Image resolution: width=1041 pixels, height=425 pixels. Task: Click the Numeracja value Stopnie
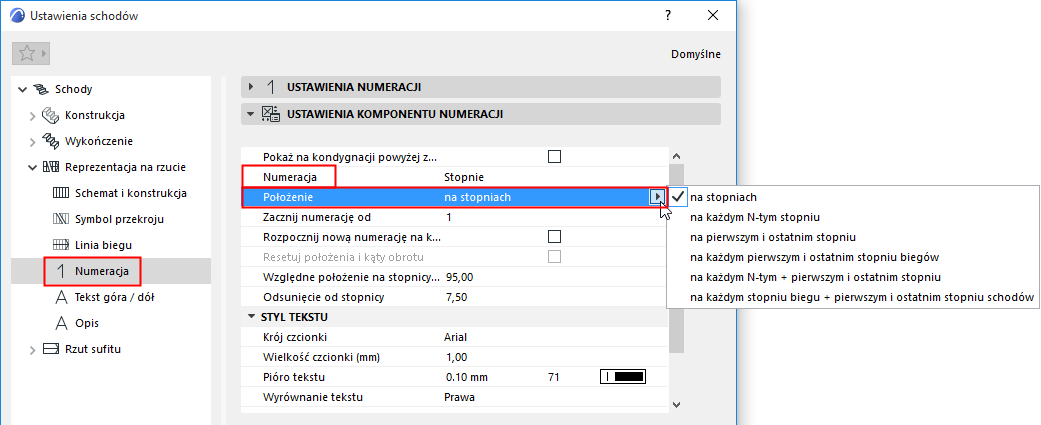(463, 177)
